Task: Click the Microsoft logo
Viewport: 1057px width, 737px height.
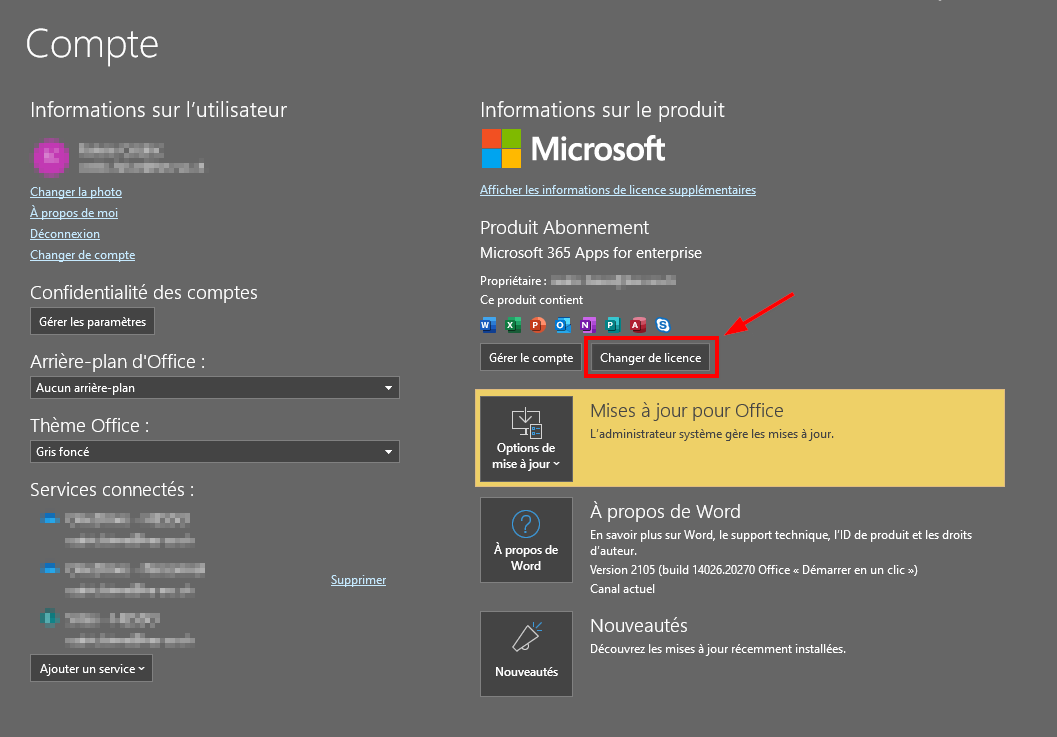Action: [573, 148]
